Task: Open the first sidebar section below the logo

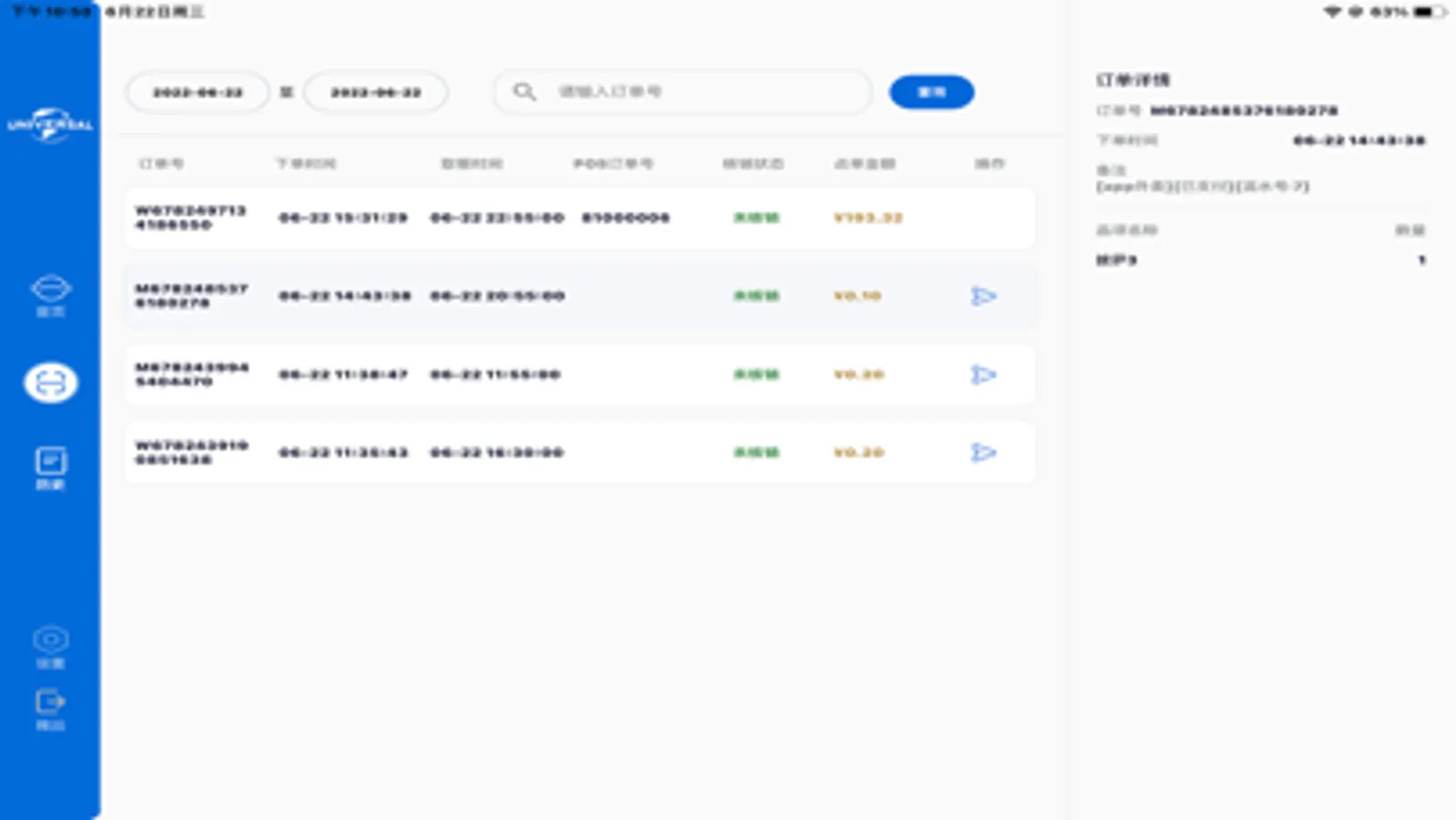Action: (x=50, y=296)
